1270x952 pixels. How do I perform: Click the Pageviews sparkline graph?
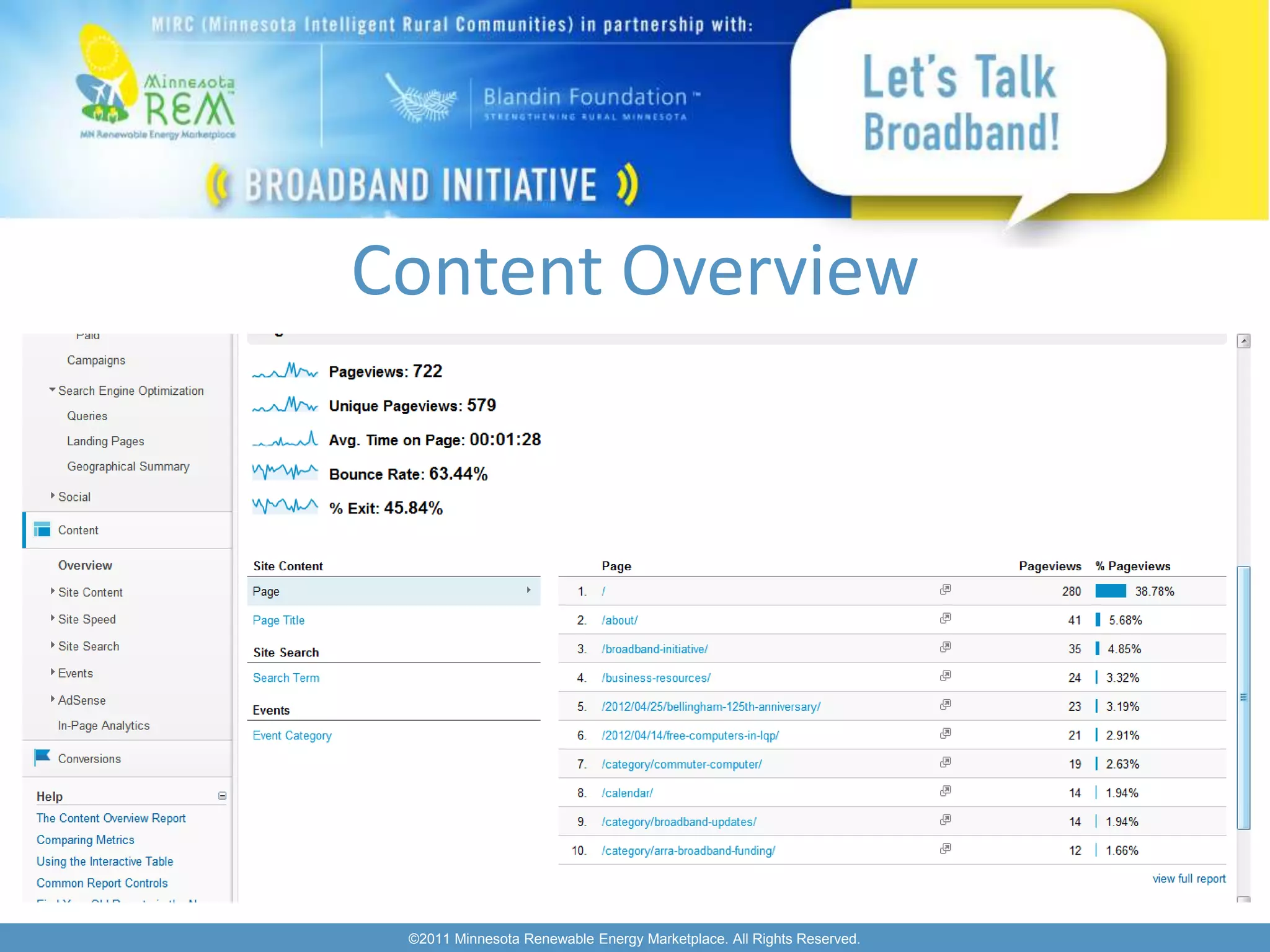(285, 371)
